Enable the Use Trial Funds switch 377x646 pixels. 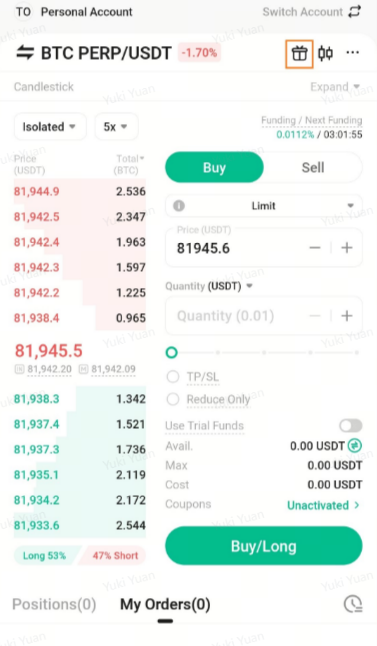coord(351,426)
